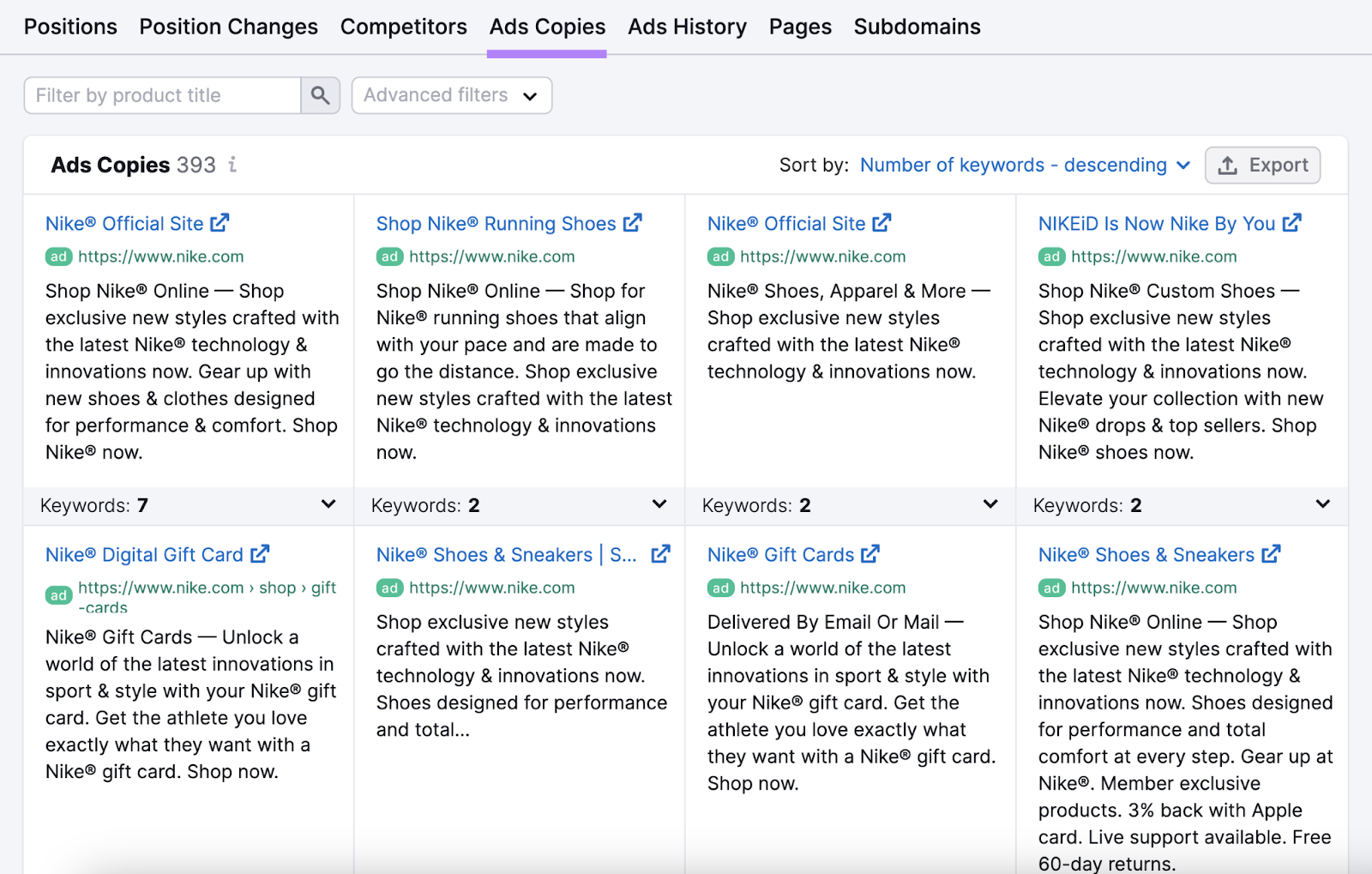Change the Sort by keywords dropdown
Viewport: 1372px width, 874px height.
1025,165
